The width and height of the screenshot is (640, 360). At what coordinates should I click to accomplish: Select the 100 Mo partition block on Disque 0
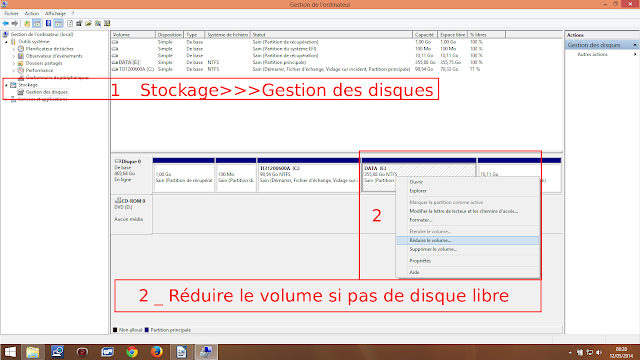click(236, 175)
